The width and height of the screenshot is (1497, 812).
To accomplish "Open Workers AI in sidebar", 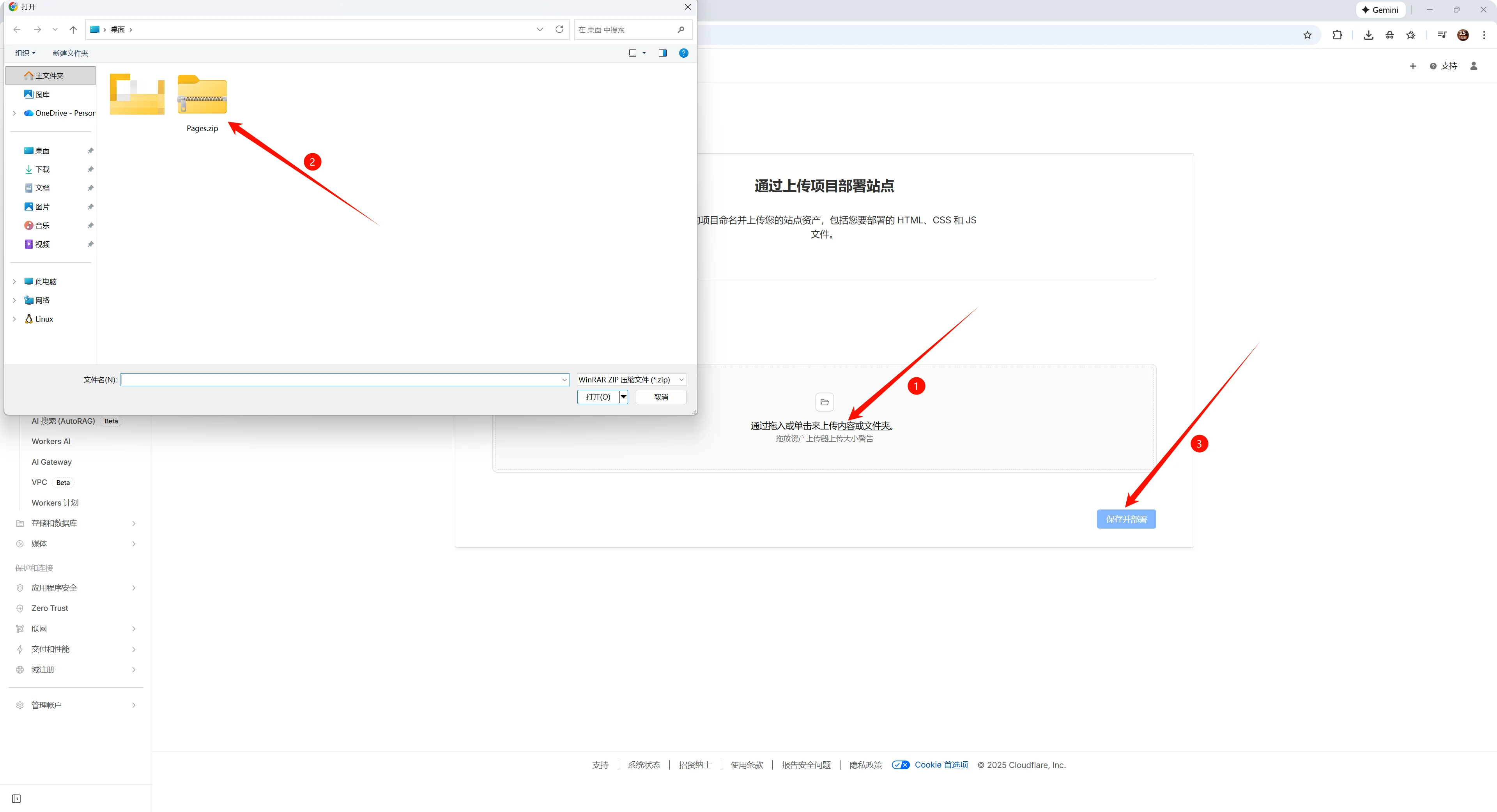I will pos(51,441).
